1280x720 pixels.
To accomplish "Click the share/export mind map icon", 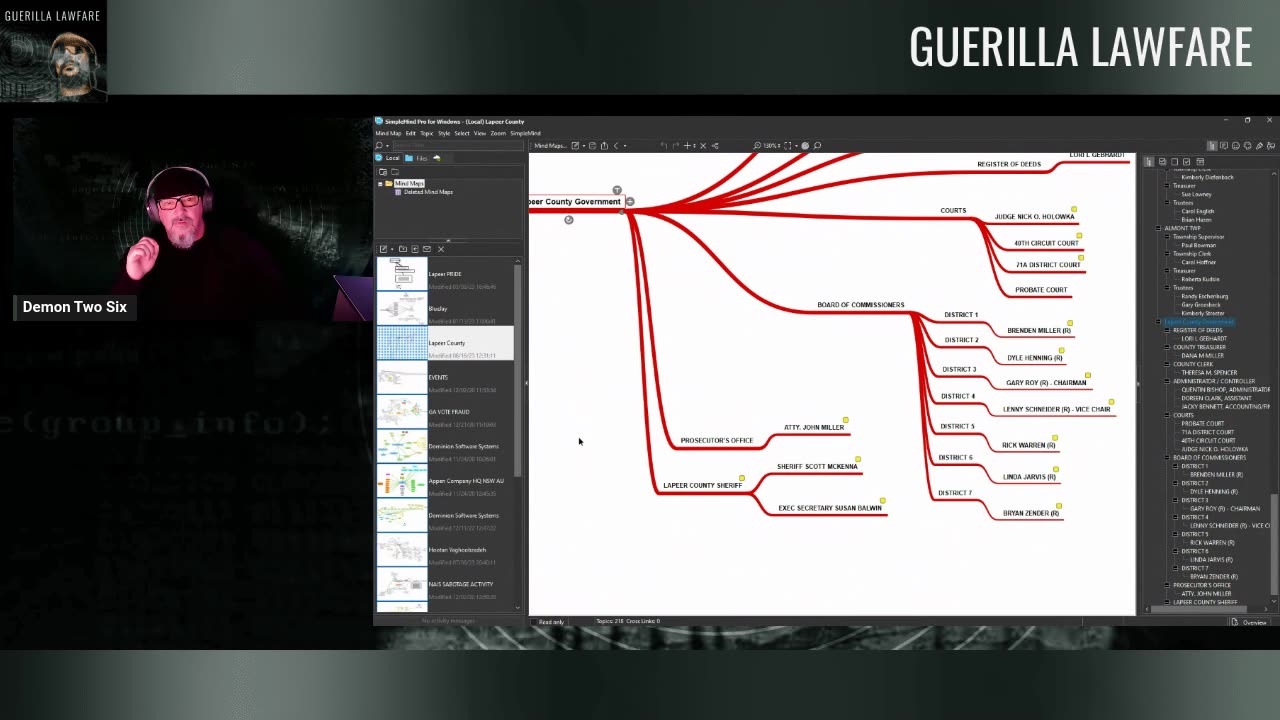I will click(604, 146).
